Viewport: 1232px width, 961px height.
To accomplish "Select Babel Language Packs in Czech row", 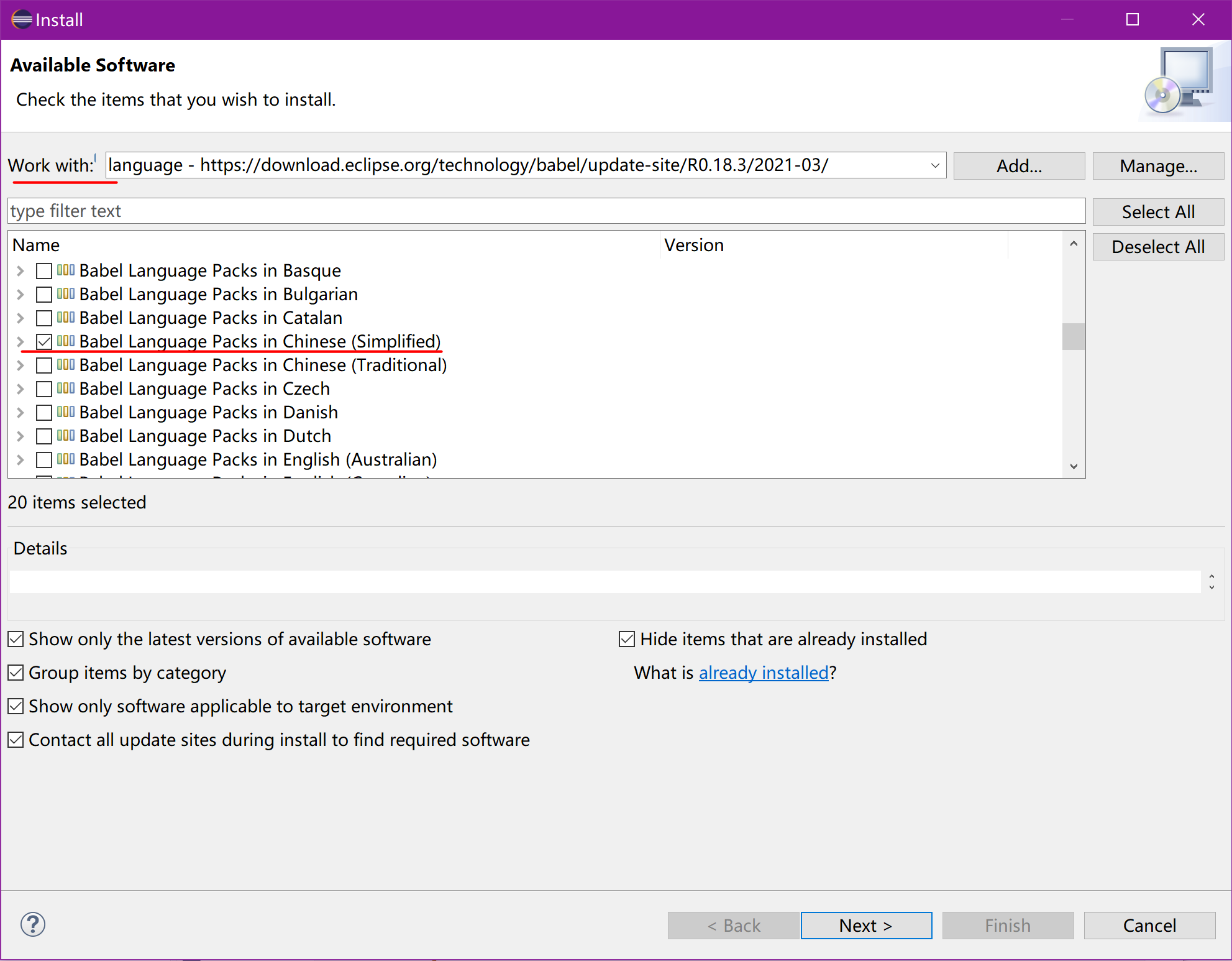I will tap(204, 389).
